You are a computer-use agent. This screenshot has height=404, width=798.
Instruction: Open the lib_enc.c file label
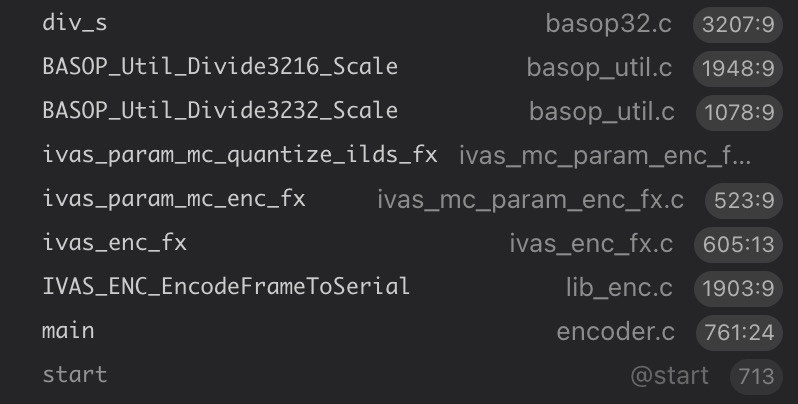click(x=620, y=288)
